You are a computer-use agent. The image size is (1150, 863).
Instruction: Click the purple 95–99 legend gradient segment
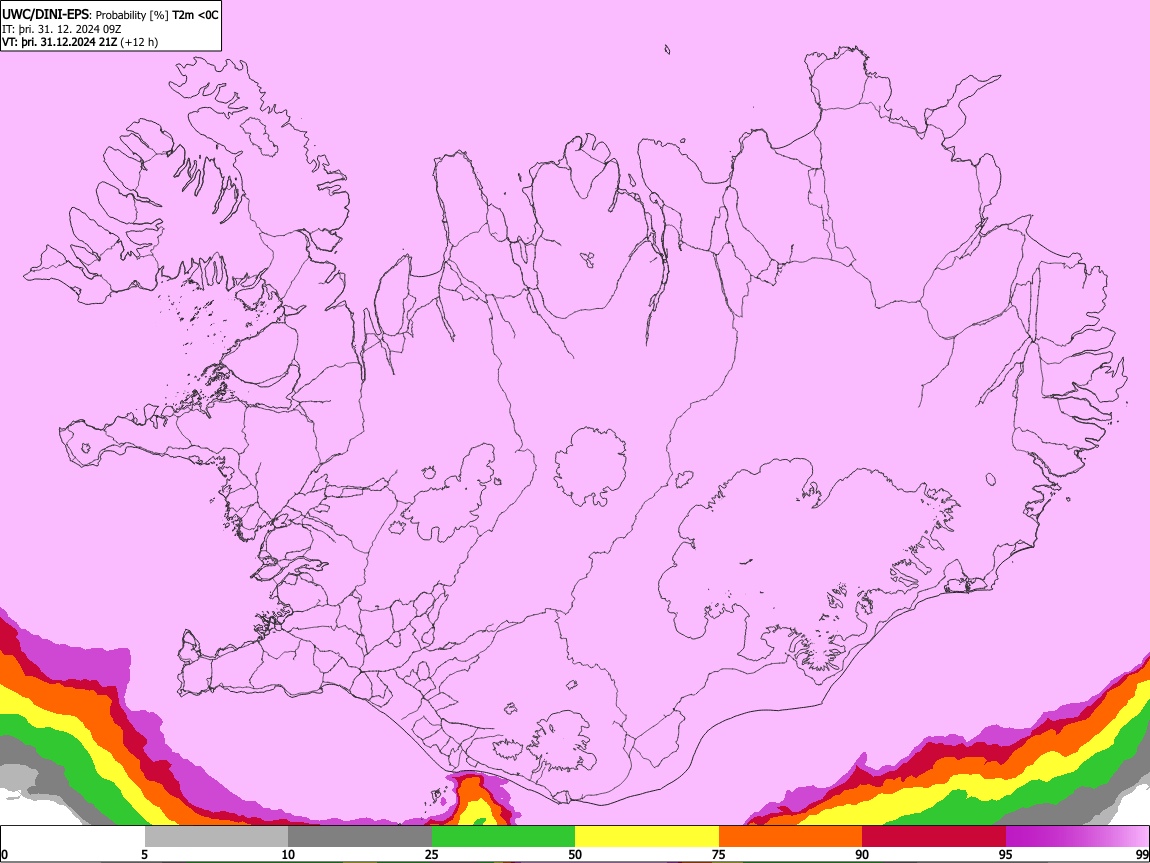pos(1077,837)
